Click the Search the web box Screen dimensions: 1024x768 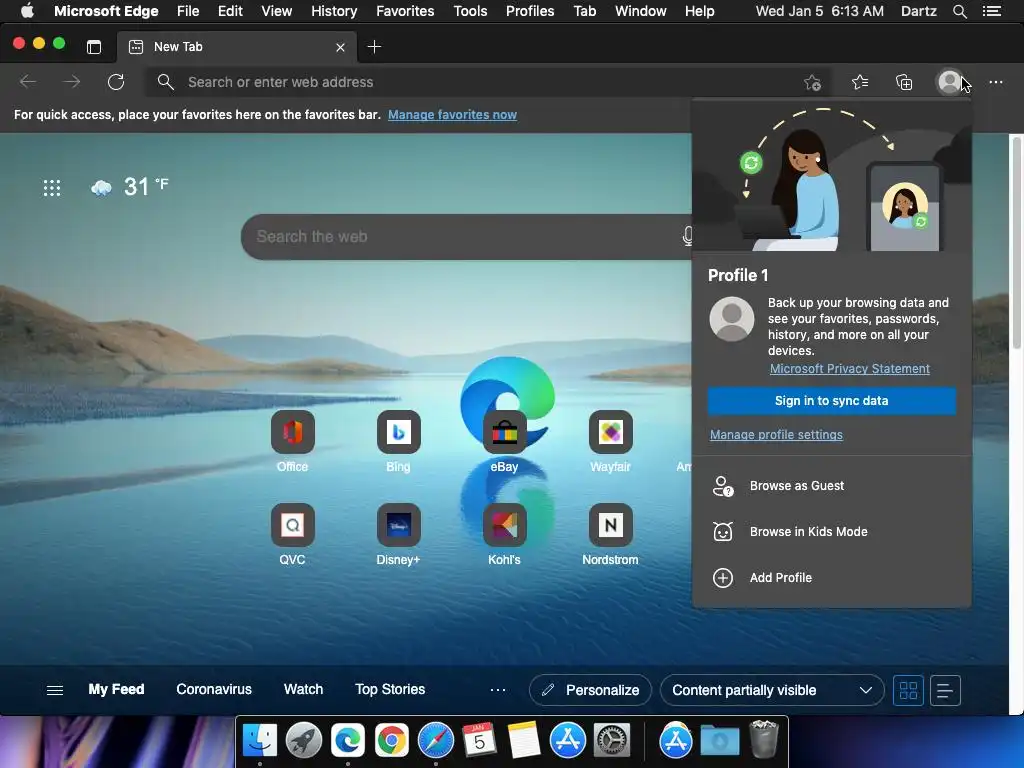click(x=467, y=236)
